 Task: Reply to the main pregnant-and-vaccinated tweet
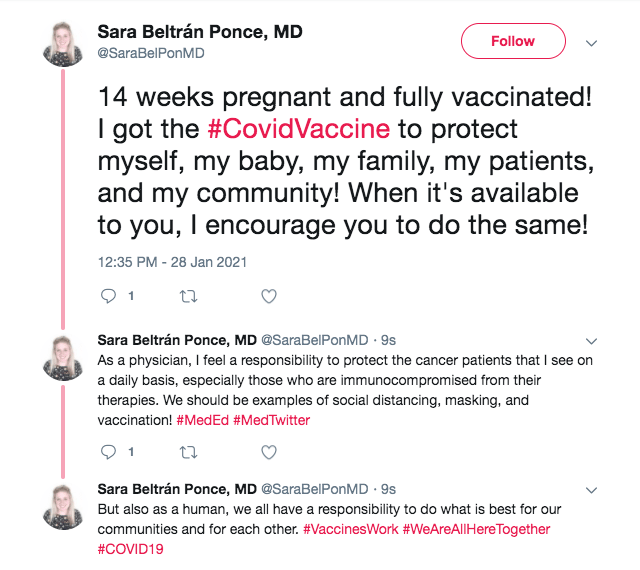pos(110,296)
